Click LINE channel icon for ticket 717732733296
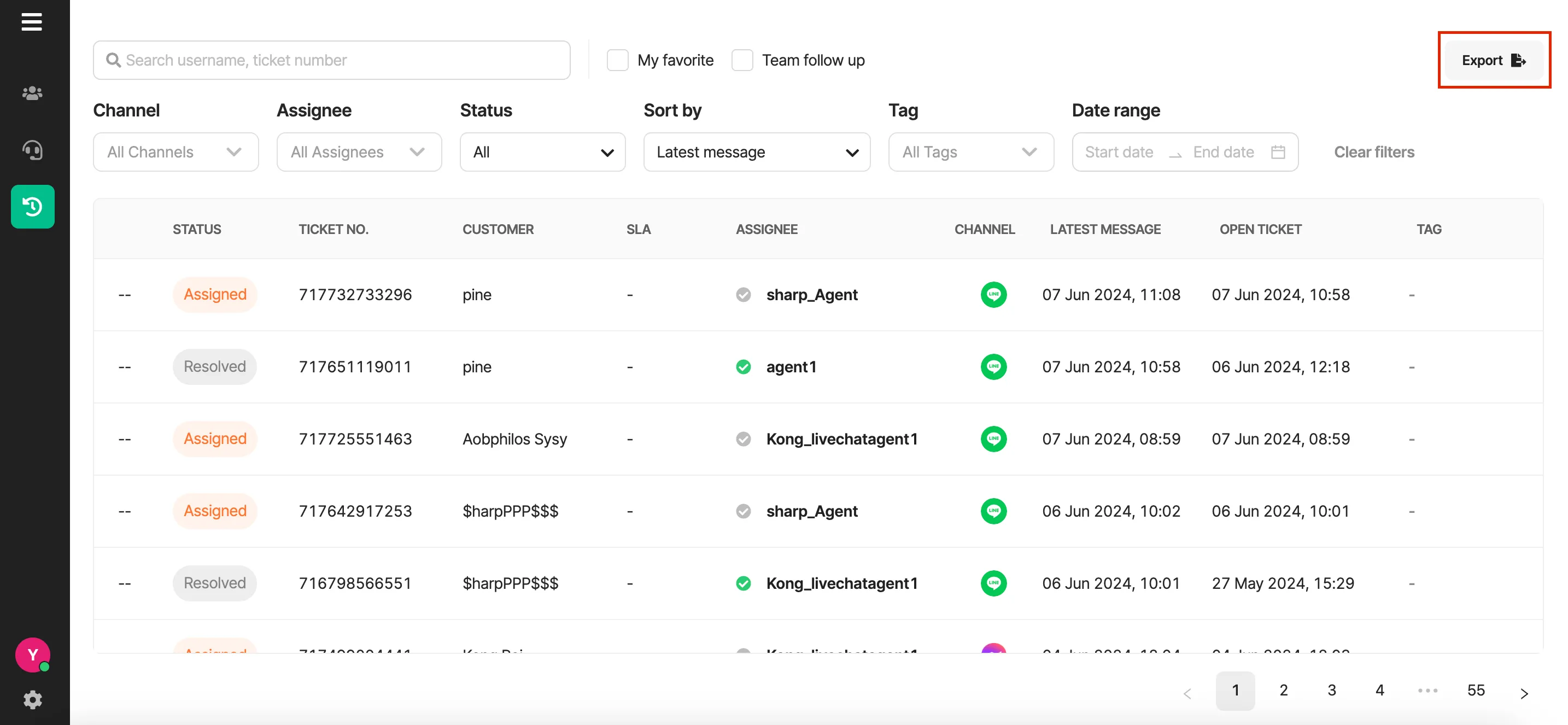The image size is (1568, 725). [x=993, y=295]
